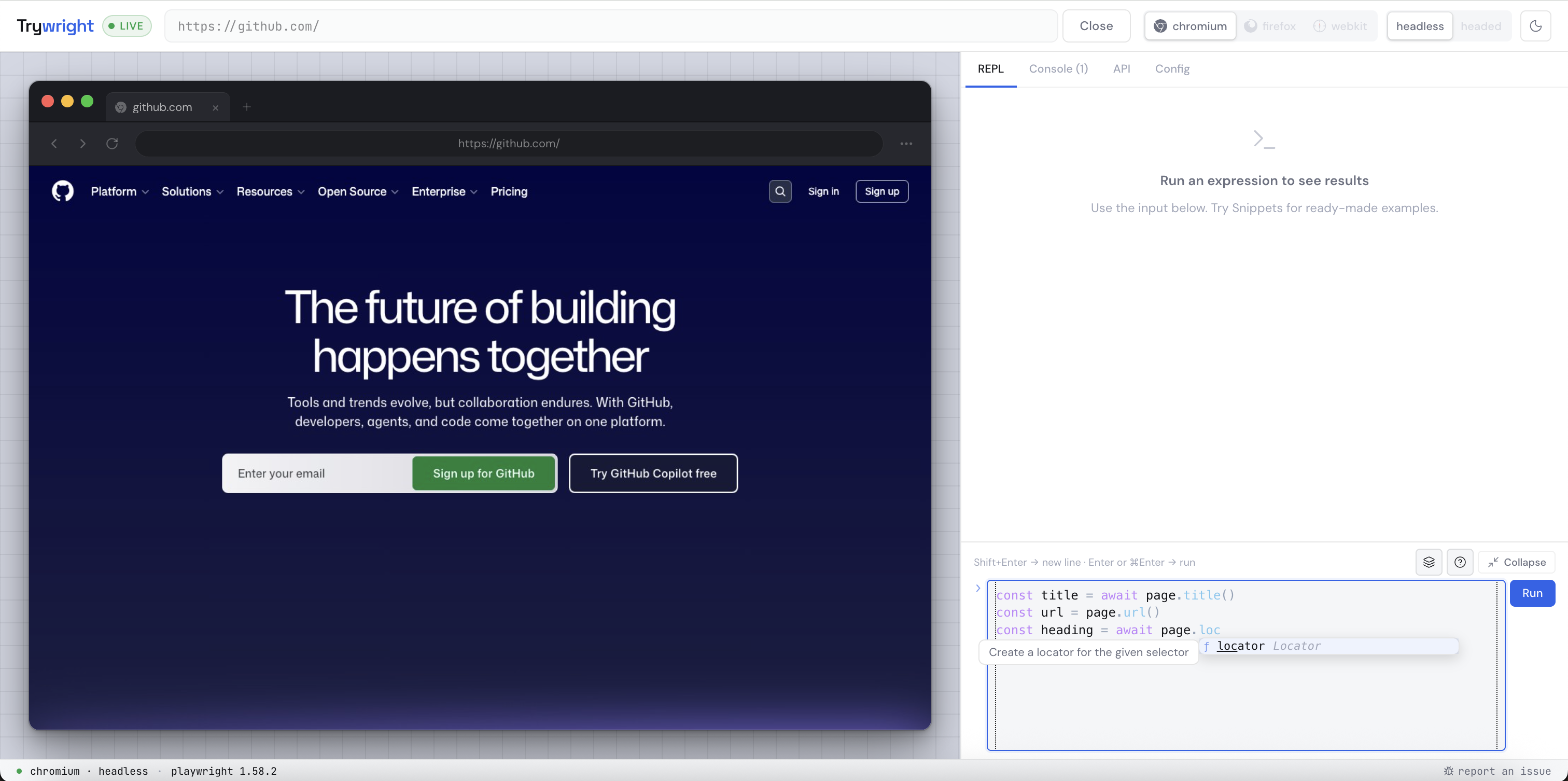This screenshot has width=1568, height=781.
Task: Switch the browser engine to firefox
Action: pyautogui.click(x=1270, y=25)
